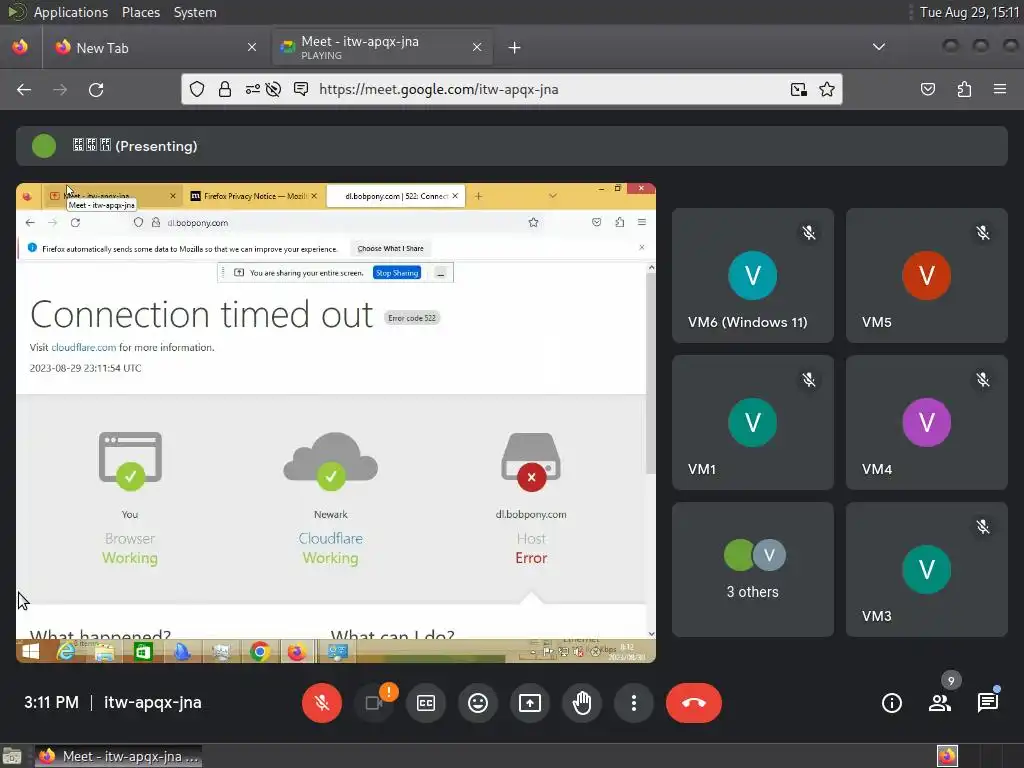Toggle closed captions button
Viewport: 1024px width, 768px height.
[x=426, y=703]
